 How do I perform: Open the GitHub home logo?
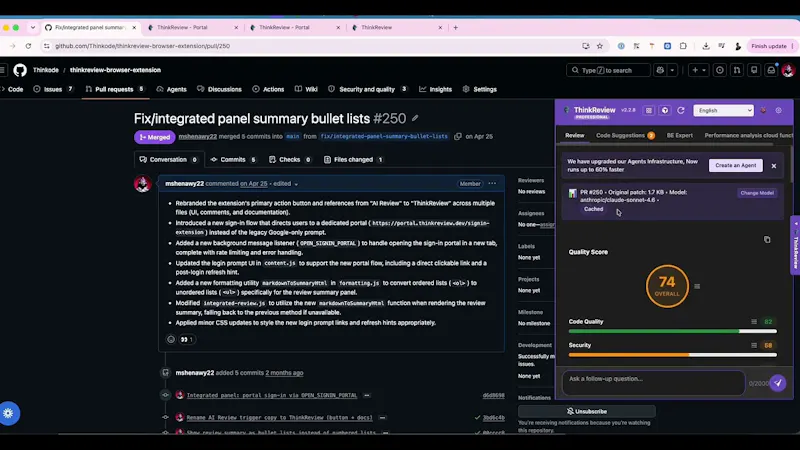(20, 70)
